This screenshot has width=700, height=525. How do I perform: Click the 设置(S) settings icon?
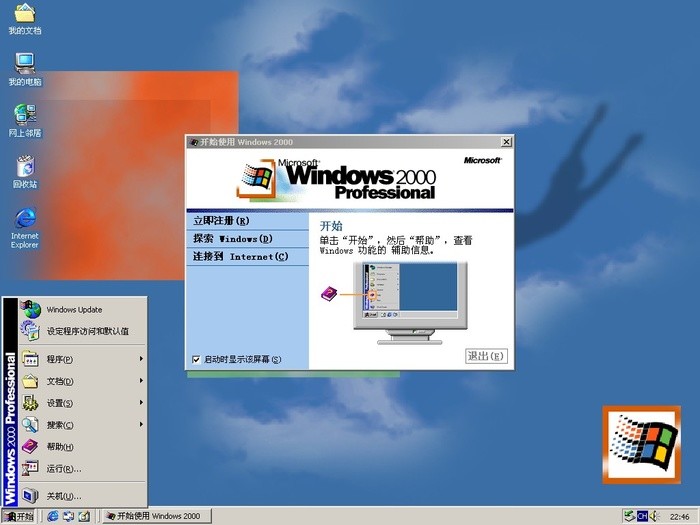30,403
